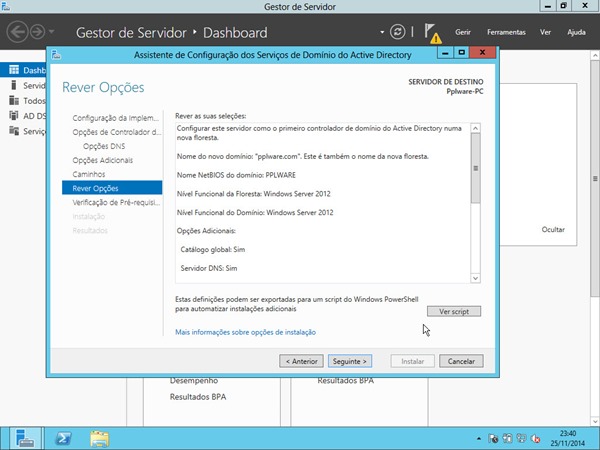The image size is (600, 450).
Task: Click the file services icon in sidebar
Action: (14, 131)
